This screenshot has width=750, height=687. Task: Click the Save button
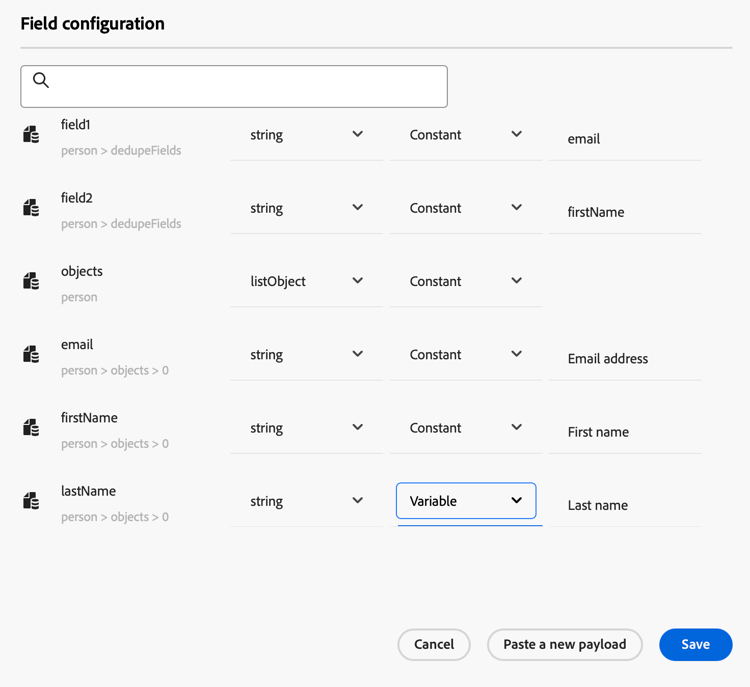[695, 645]
